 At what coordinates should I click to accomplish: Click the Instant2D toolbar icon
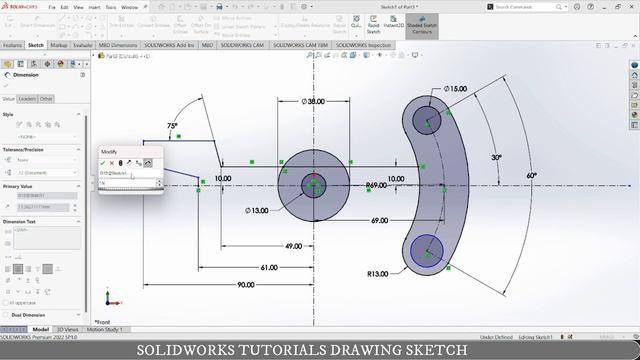point(393,22)
